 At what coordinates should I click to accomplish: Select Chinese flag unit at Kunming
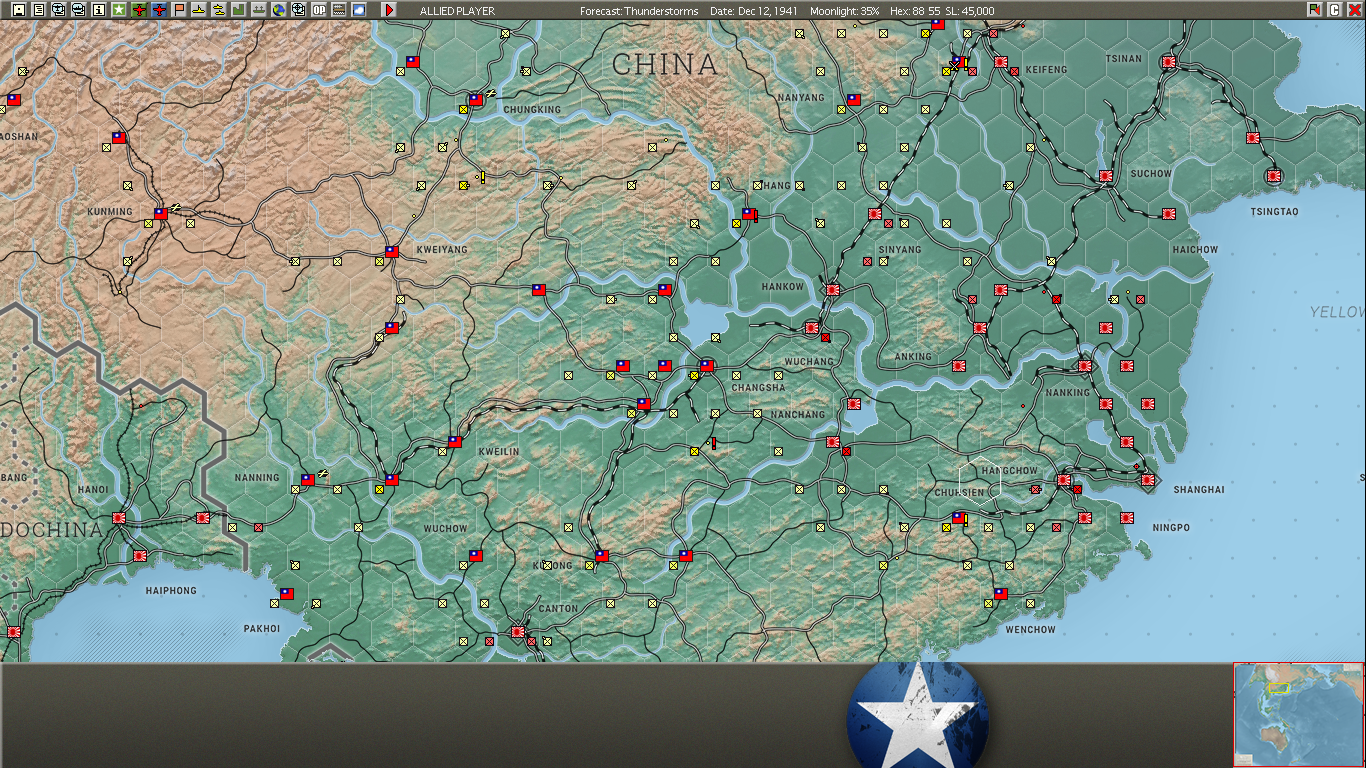[x=161, y=213]
